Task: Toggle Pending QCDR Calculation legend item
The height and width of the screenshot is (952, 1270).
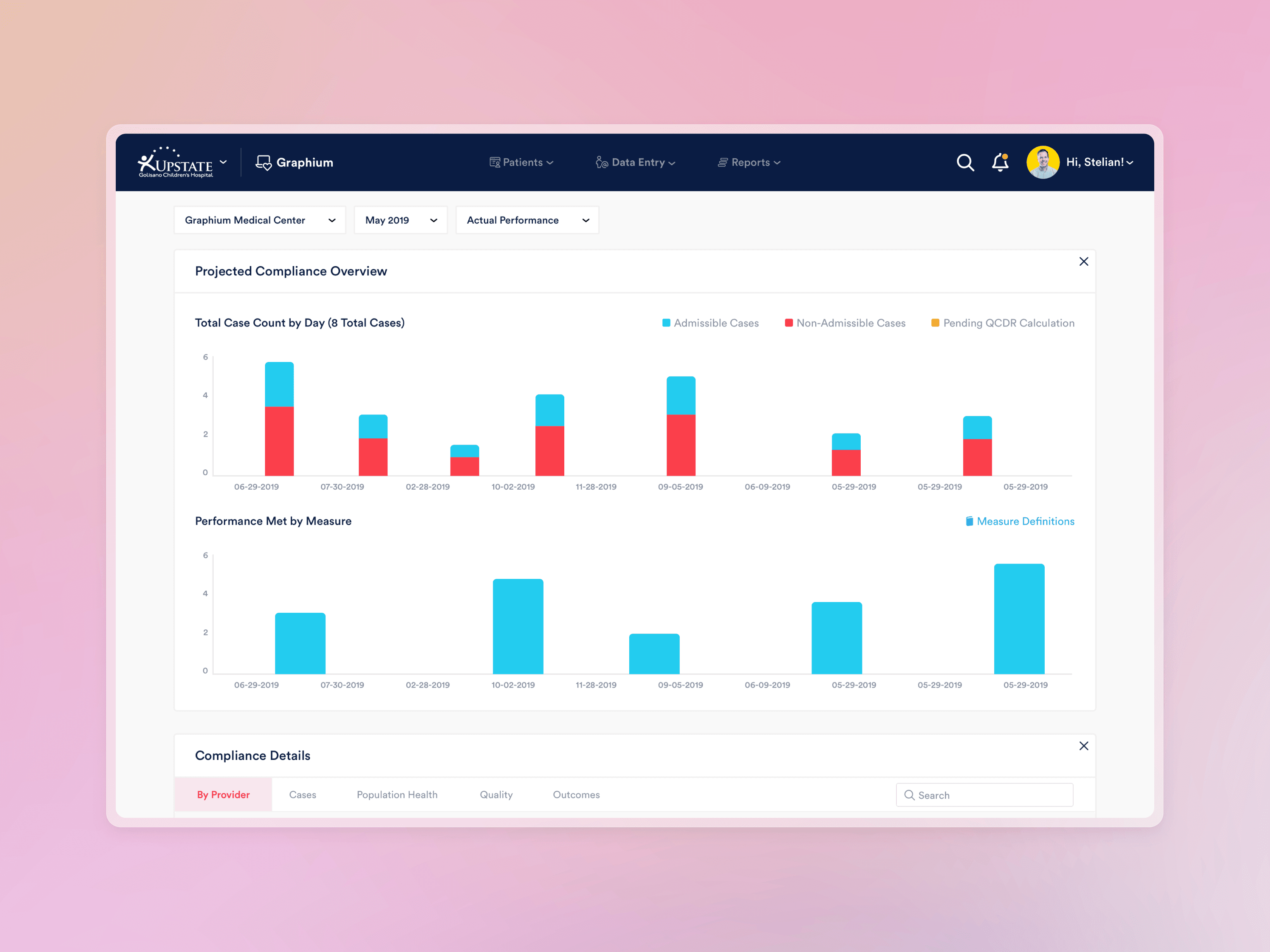Action: tap(1003, 323)
